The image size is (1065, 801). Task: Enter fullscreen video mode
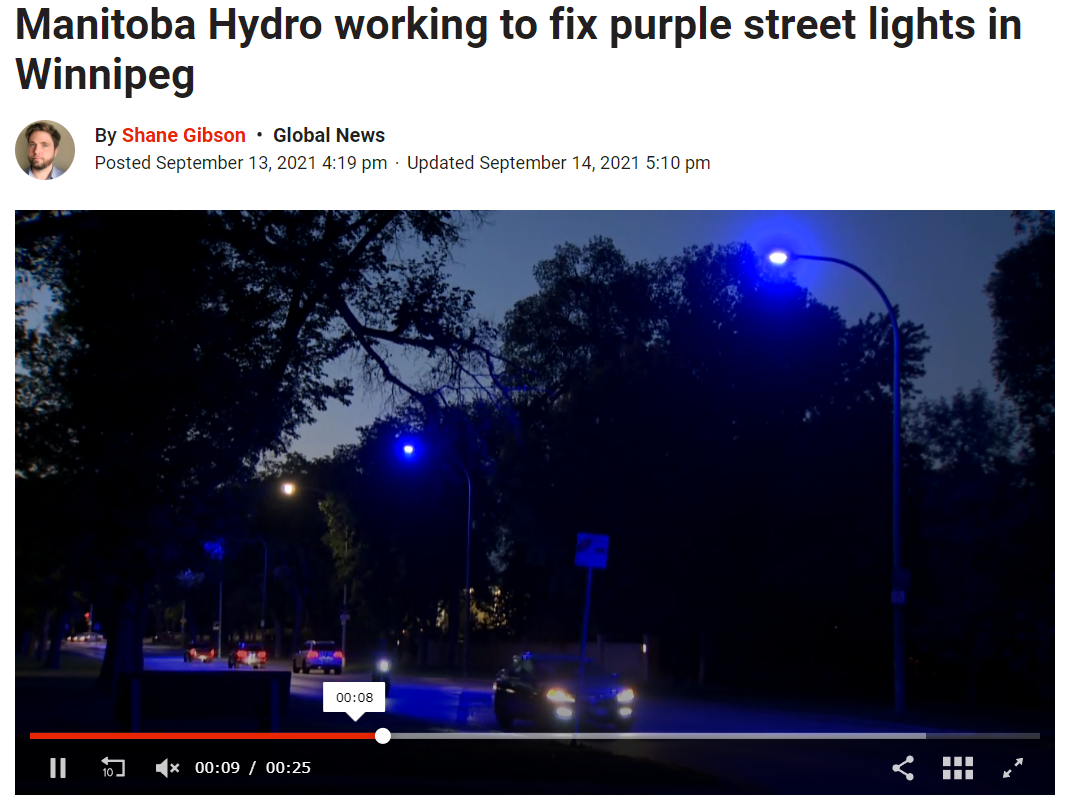(1013, 768)
